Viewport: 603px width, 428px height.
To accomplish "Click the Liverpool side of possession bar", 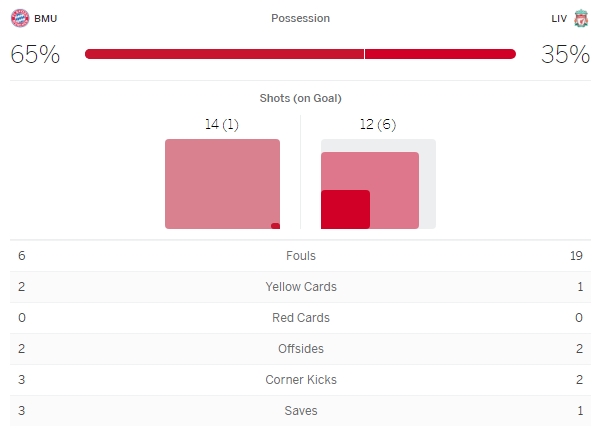I will (x=440, y=54).
